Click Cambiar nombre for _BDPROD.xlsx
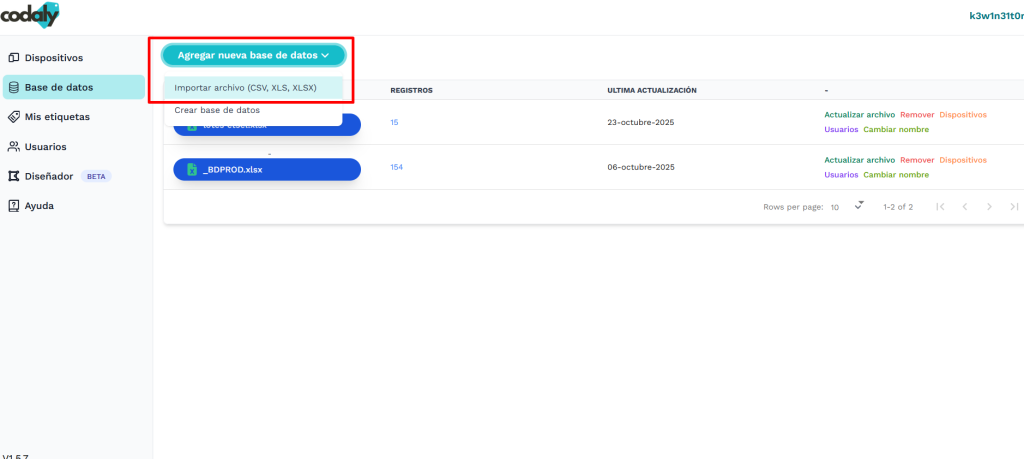The image size is (1024, 459). 893,175
